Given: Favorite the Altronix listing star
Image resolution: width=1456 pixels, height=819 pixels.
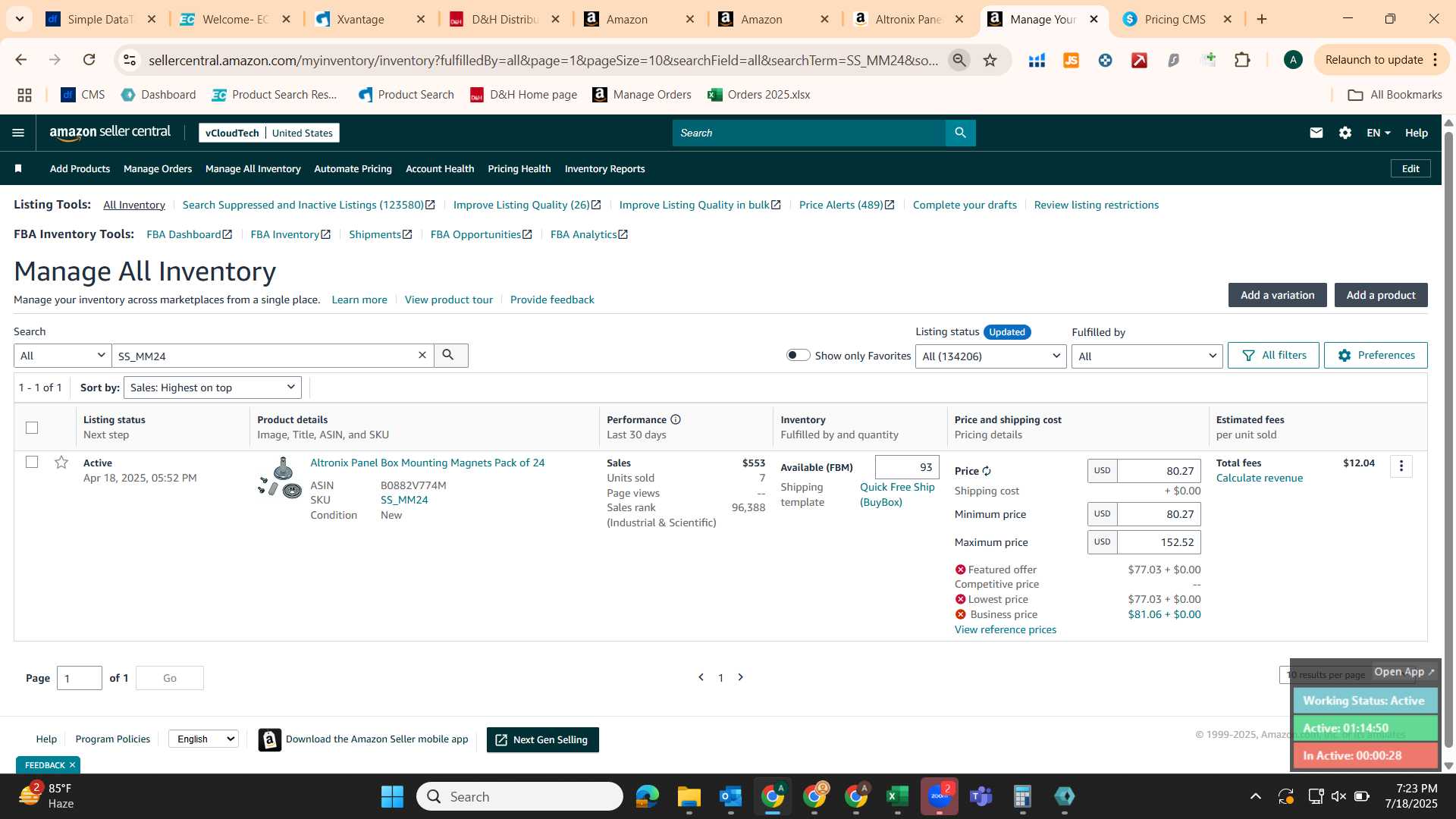Looking at the screenshot, I should (61, 462).
